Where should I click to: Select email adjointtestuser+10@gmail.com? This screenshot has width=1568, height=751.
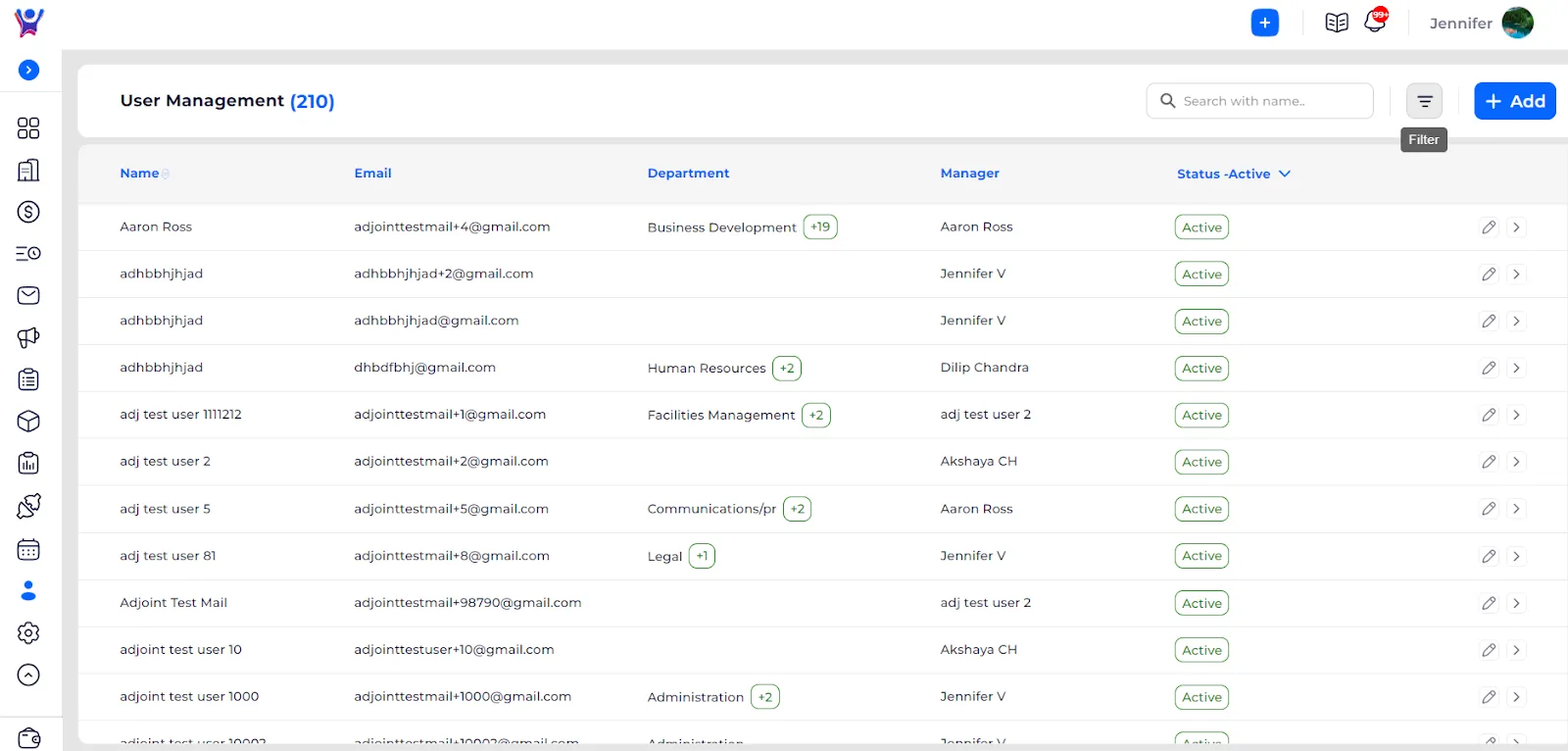tap(454, 650)
